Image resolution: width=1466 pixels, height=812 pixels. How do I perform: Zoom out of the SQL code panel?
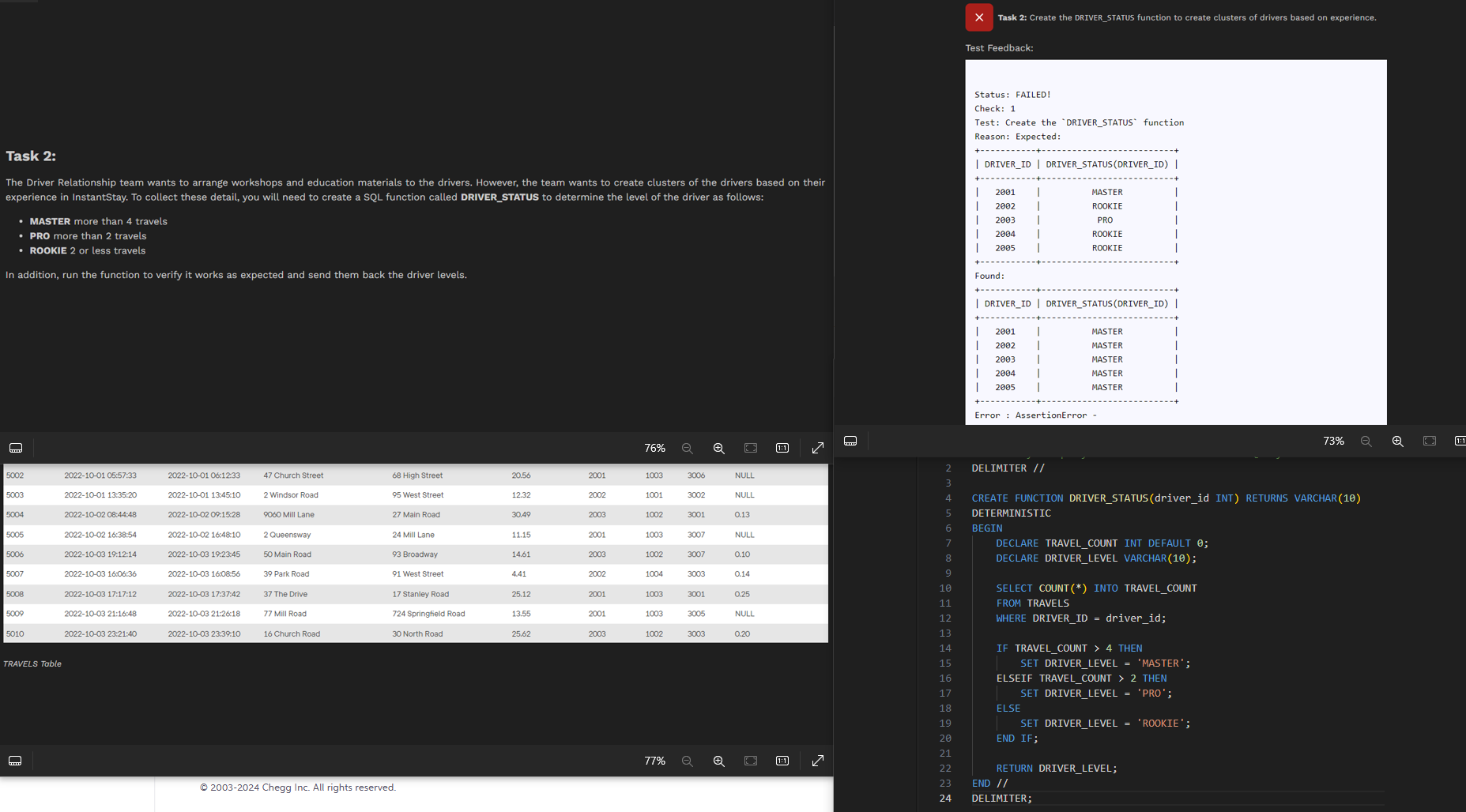[1366, 441]
